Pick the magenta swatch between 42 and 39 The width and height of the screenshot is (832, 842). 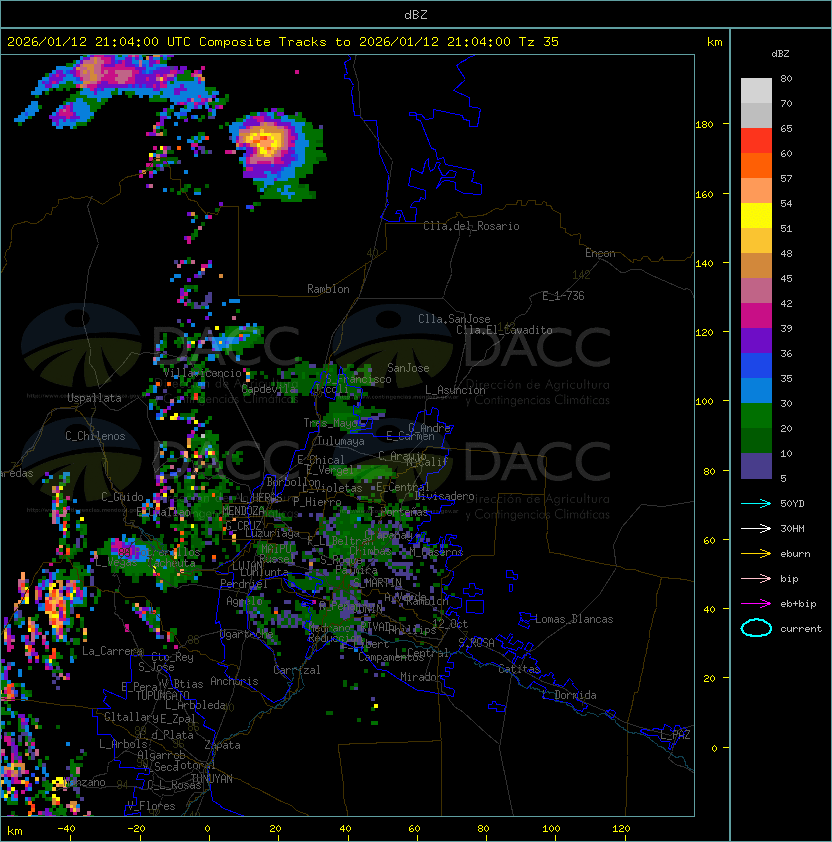[x=756, y=315]
